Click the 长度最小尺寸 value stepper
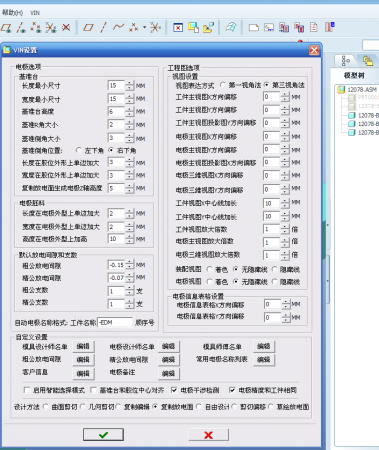 pyautogui.click(x=130, y=86)
